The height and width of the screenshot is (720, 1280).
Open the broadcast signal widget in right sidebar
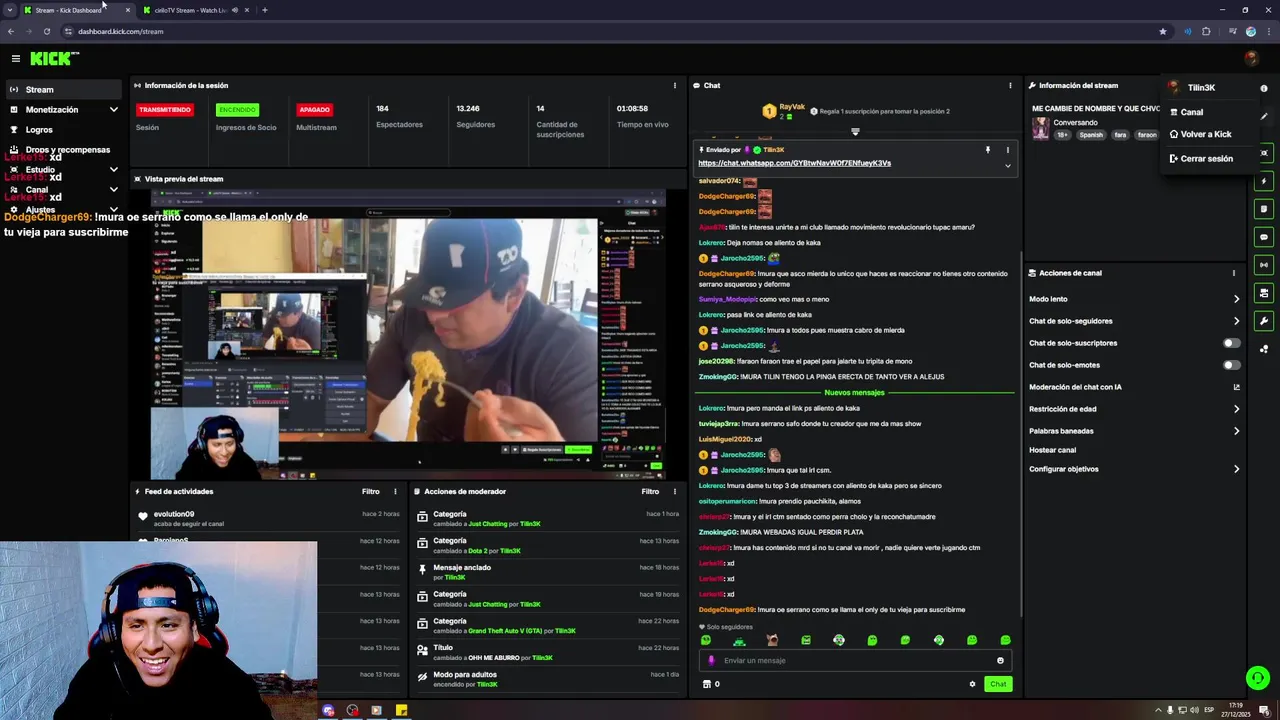point(1264,265)
